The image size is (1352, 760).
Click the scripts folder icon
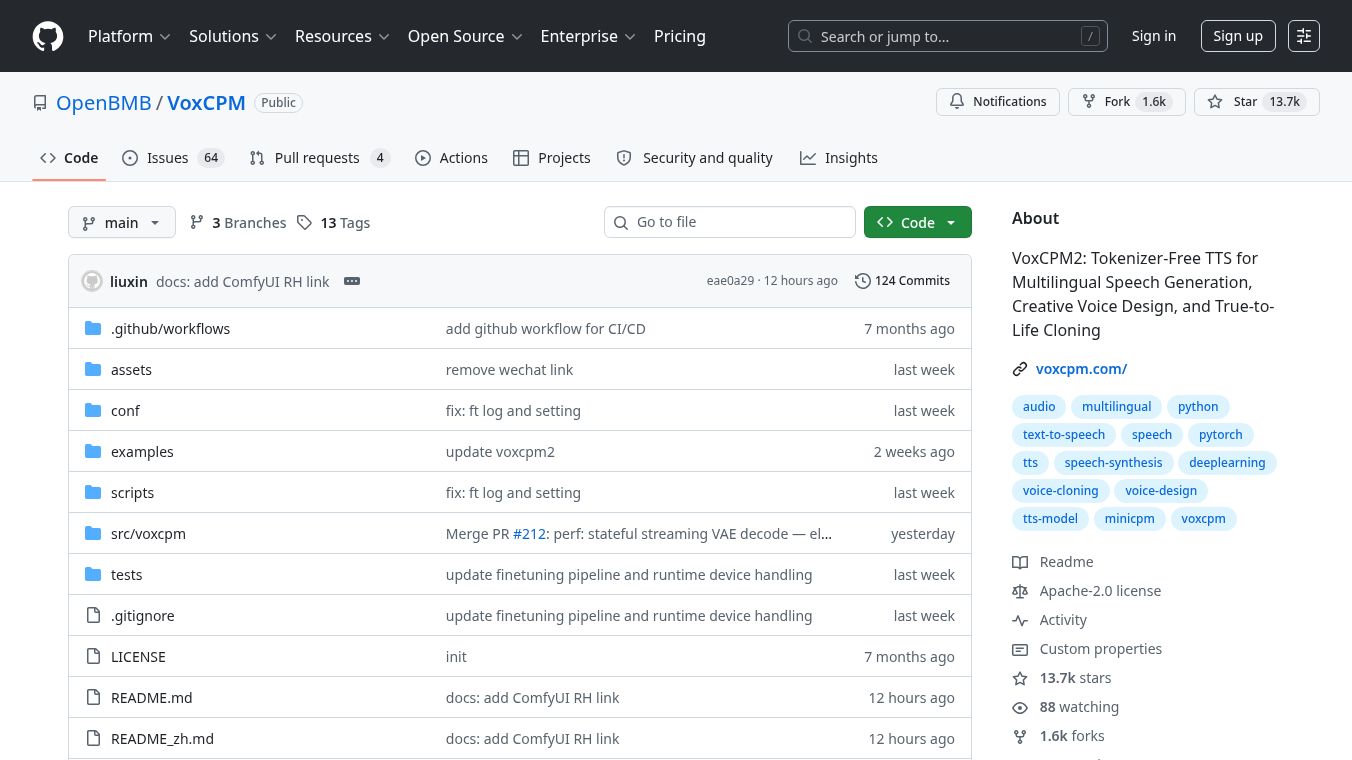click(x=94, y=493)
